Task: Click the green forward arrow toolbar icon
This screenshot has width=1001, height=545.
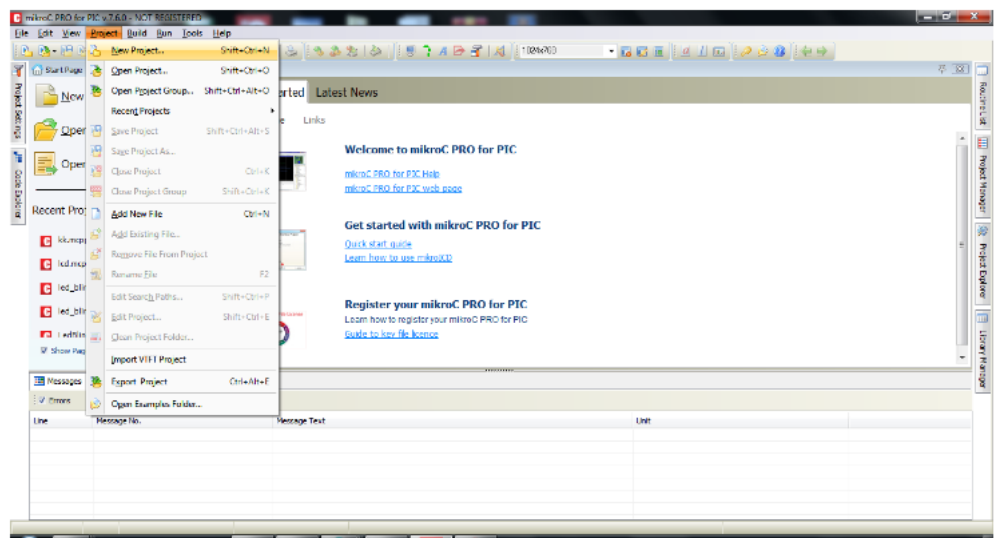Action: coord(822,51)
